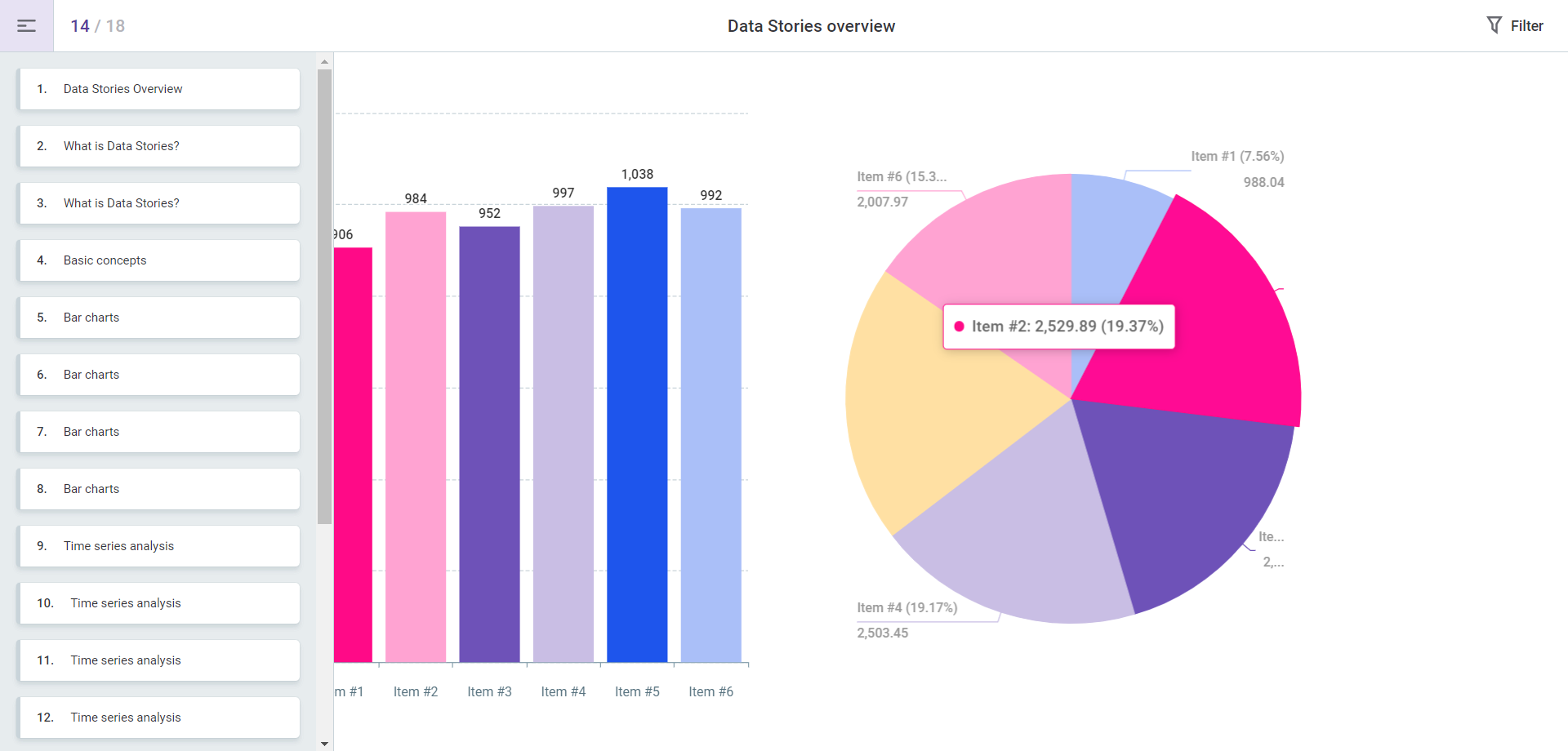The height and width of the screenshot is (751, 1568).
Task: Select slide 9 Time series analysis
Action: tap(158, 545)
